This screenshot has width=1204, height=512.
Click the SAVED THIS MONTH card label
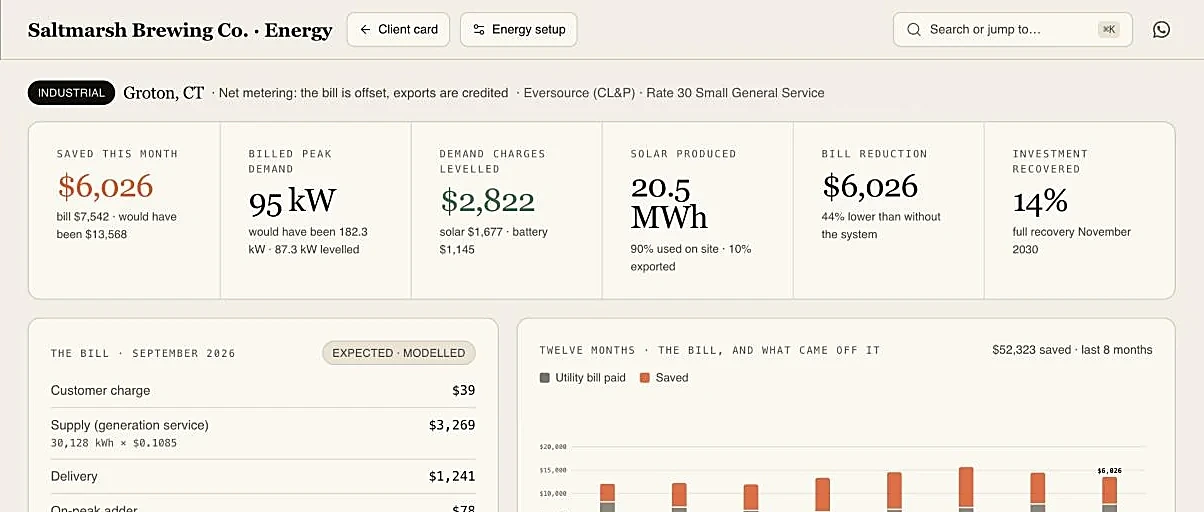pos(117,154)
